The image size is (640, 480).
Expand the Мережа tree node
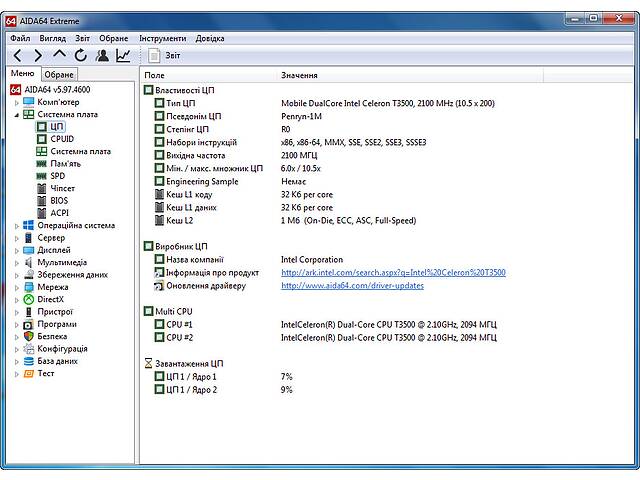coord(17,288)
